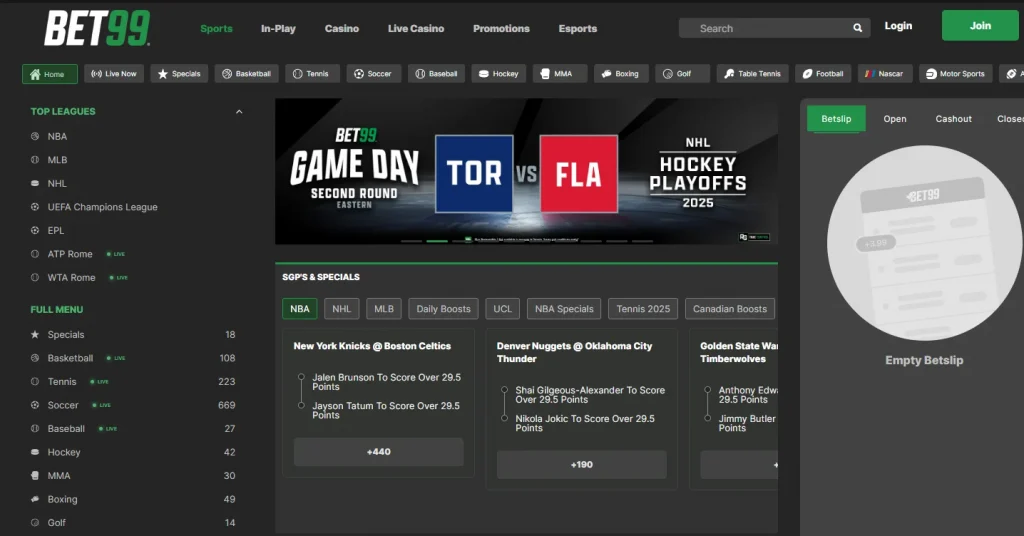This screenshot has height=536, width=1024.
Task: Click the search magnifier icon
Action: point(857,28)
